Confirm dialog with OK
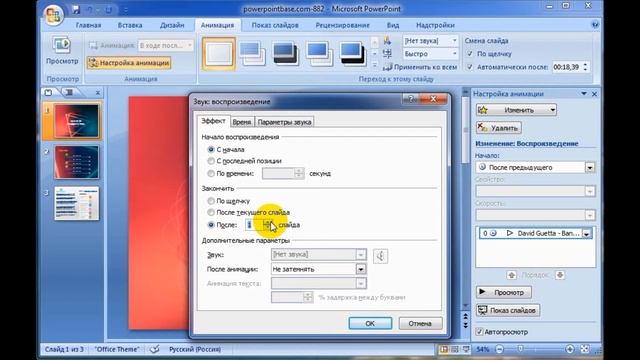 pos(370,323)
